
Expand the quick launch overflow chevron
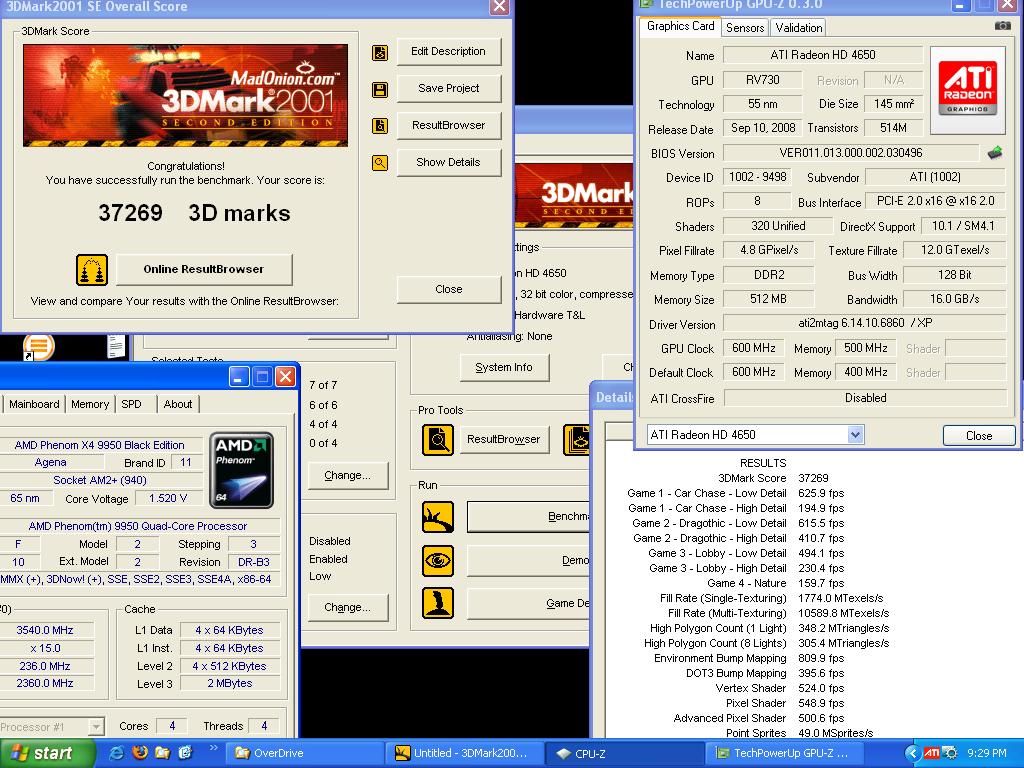214,748
